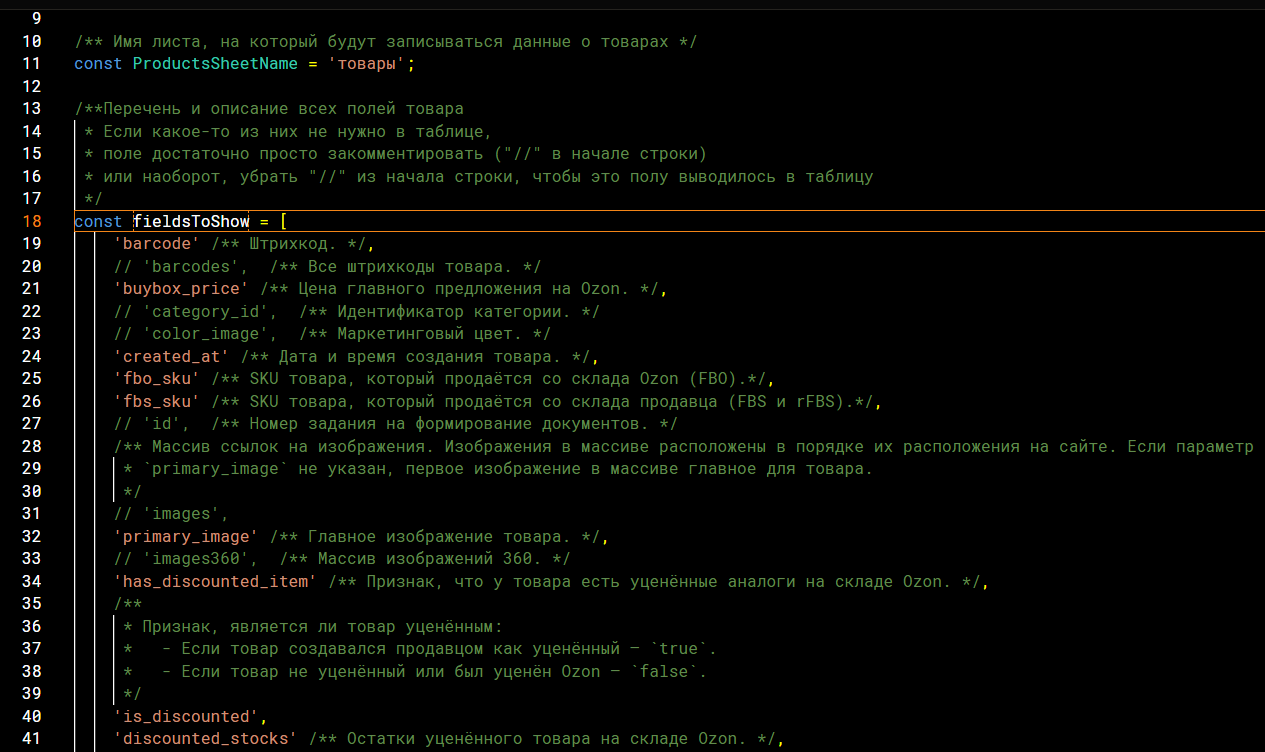
Task: Click the commented 'images' entry on line 31
Action: (181, 514)
